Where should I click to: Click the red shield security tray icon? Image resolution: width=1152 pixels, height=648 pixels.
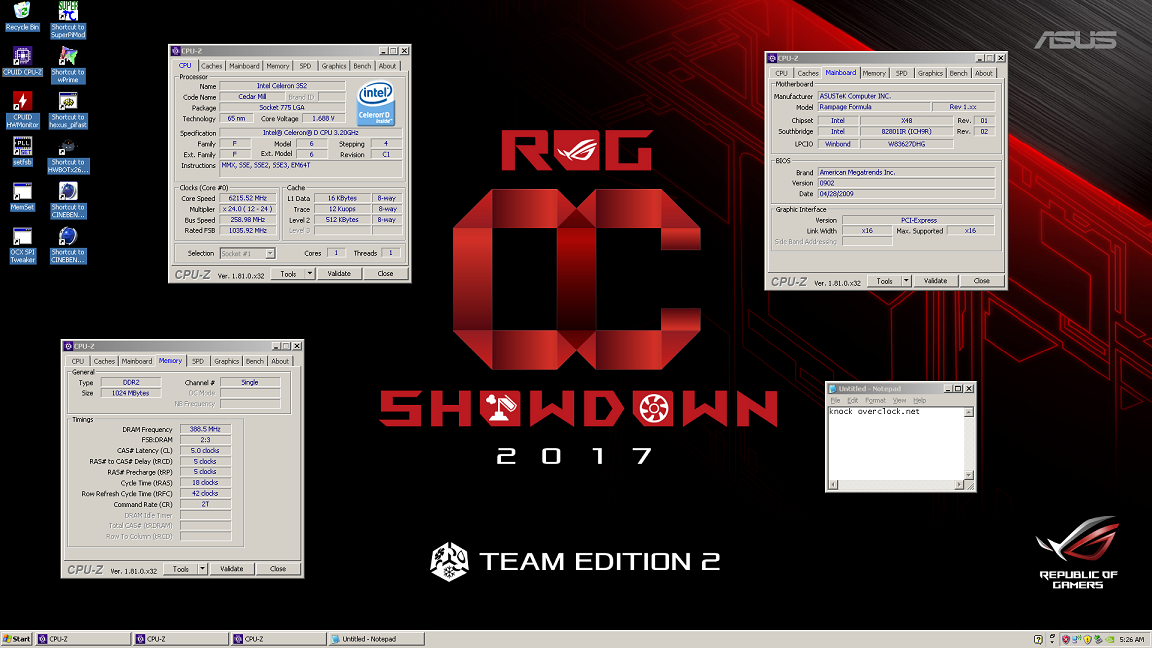(x=1066, y=639)
